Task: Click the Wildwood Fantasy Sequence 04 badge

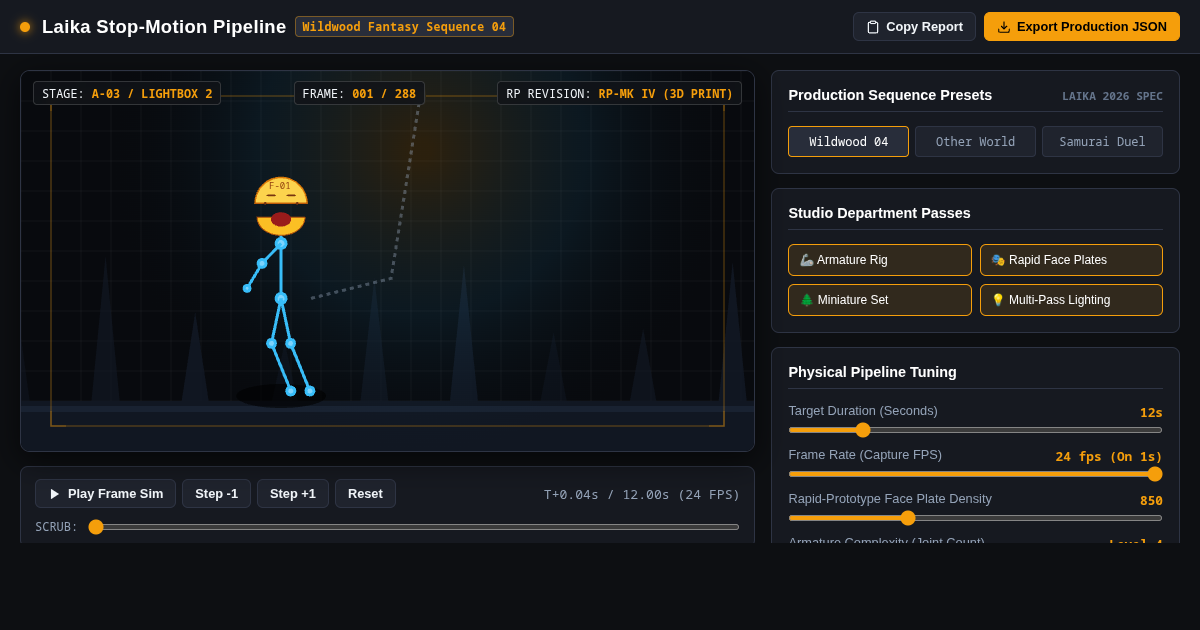Action: [404, 27]
